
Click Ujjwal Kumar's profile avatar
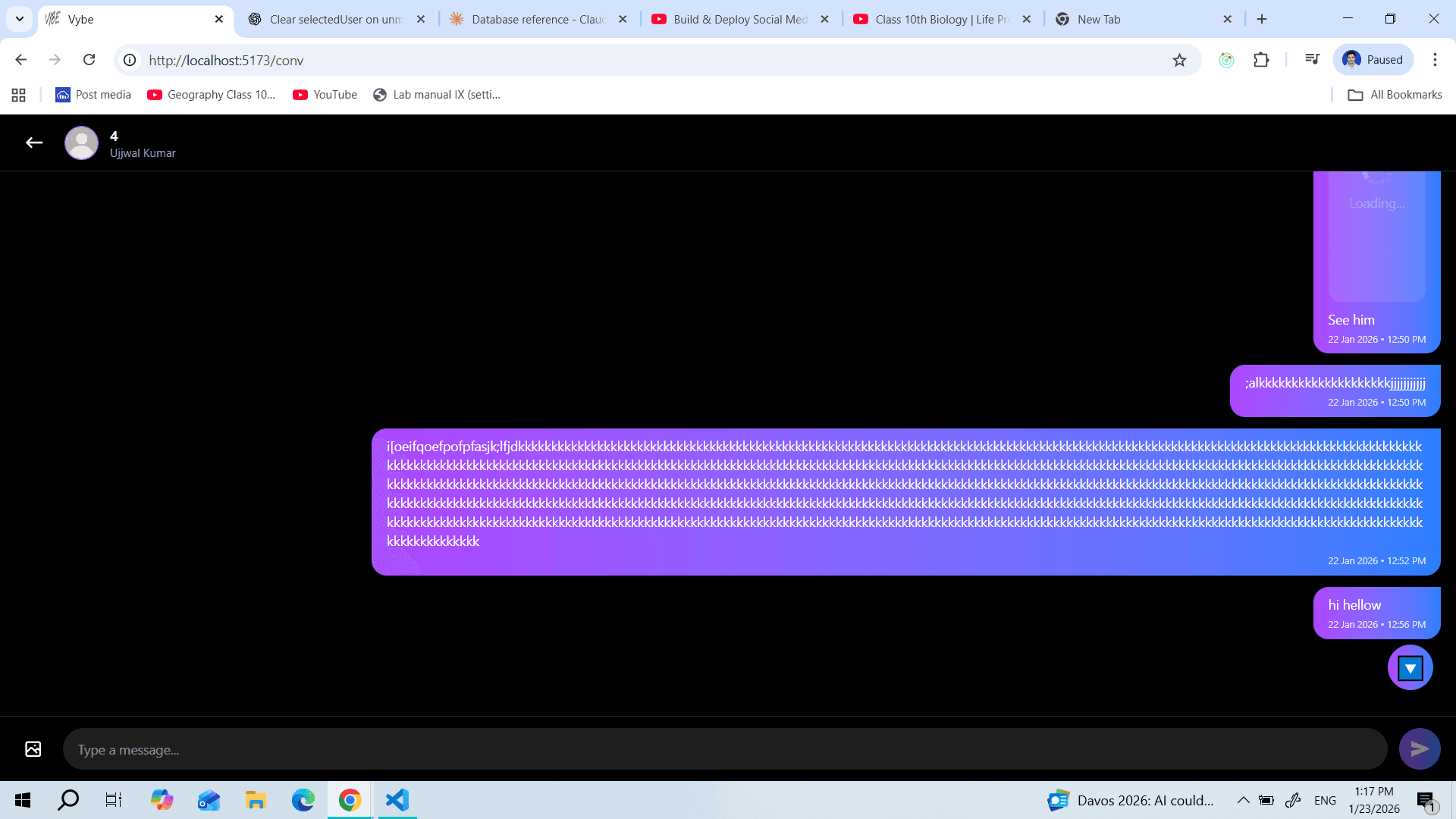point(81,143)
